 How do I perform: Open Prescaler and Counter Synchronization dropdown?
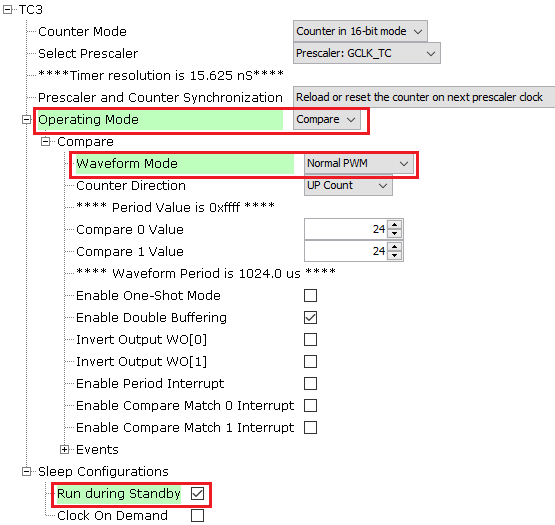tap(424, 97)
